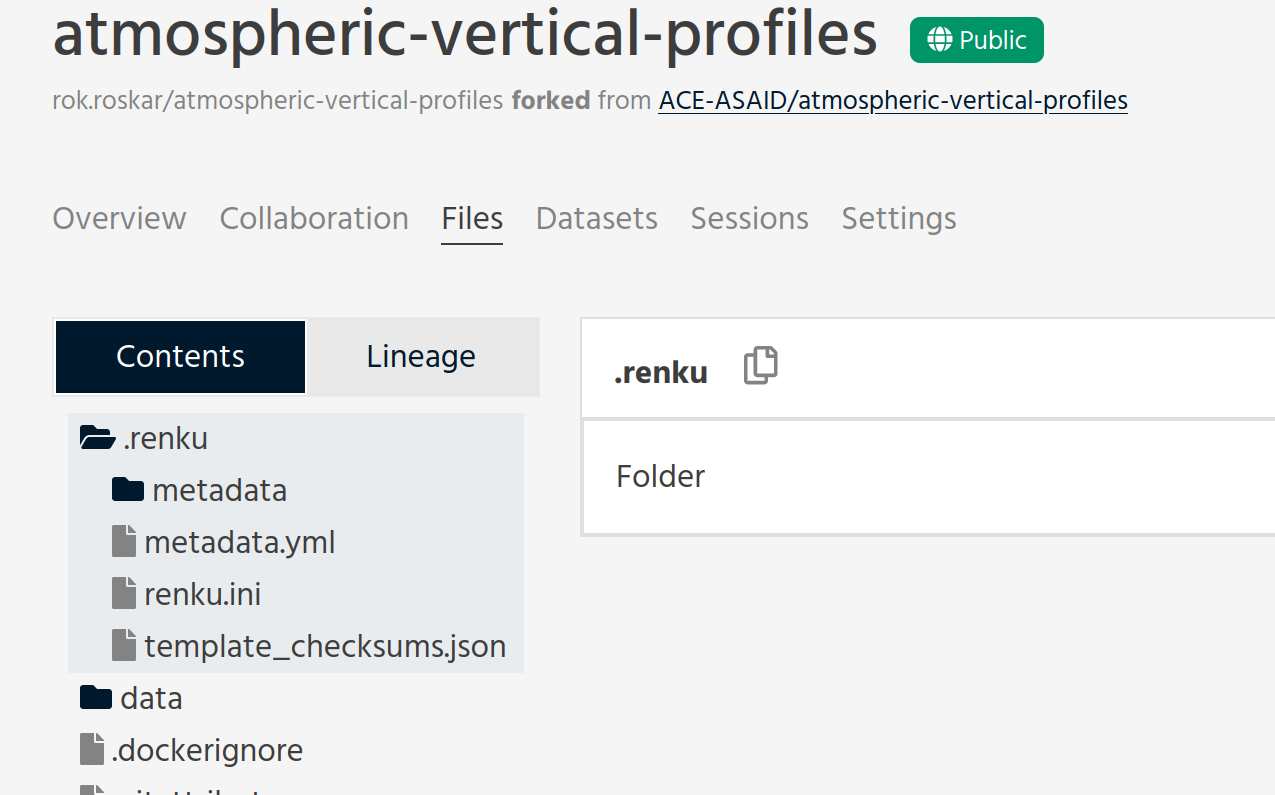Click the file icon beside metadata.yml
Screen dimensions: 1275x795
(x=124, y=541)
